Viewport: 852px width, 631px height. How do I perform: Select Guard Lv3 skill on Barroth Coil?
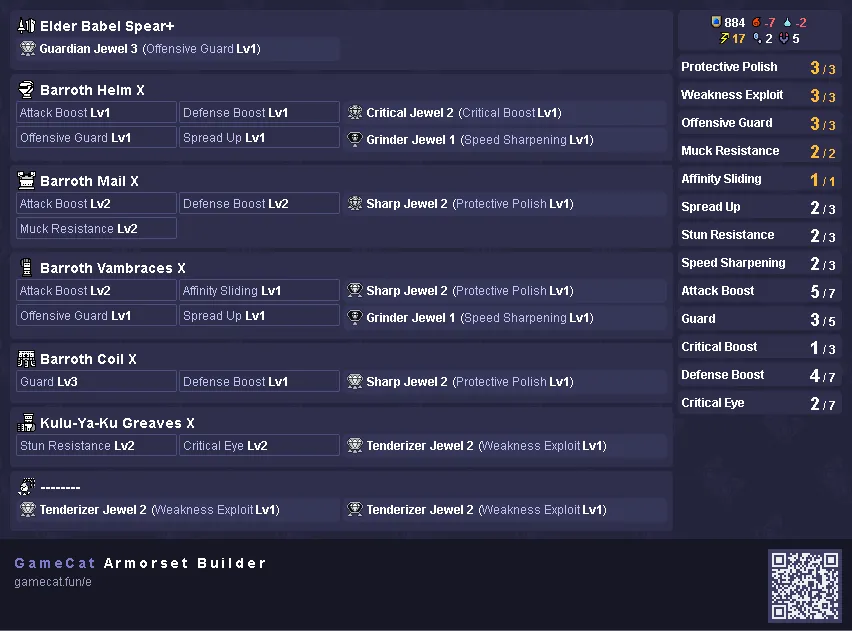[96, 381]
